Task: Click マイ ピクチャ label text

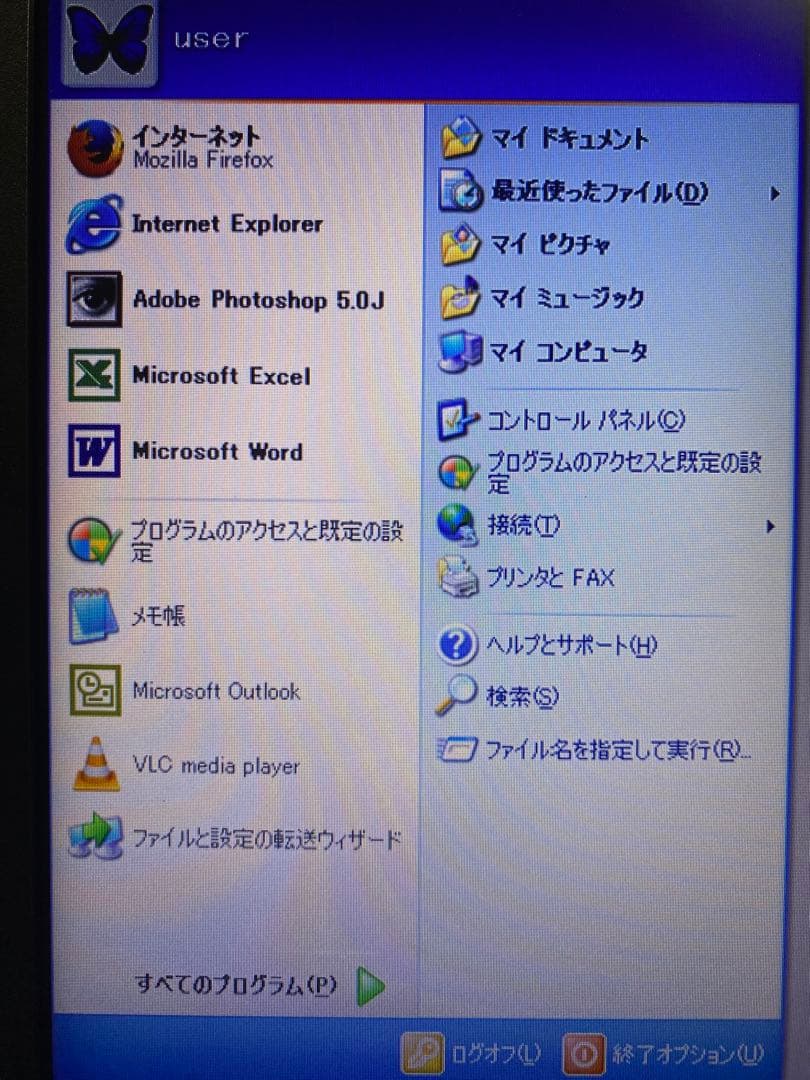Action: pos(550,245)
